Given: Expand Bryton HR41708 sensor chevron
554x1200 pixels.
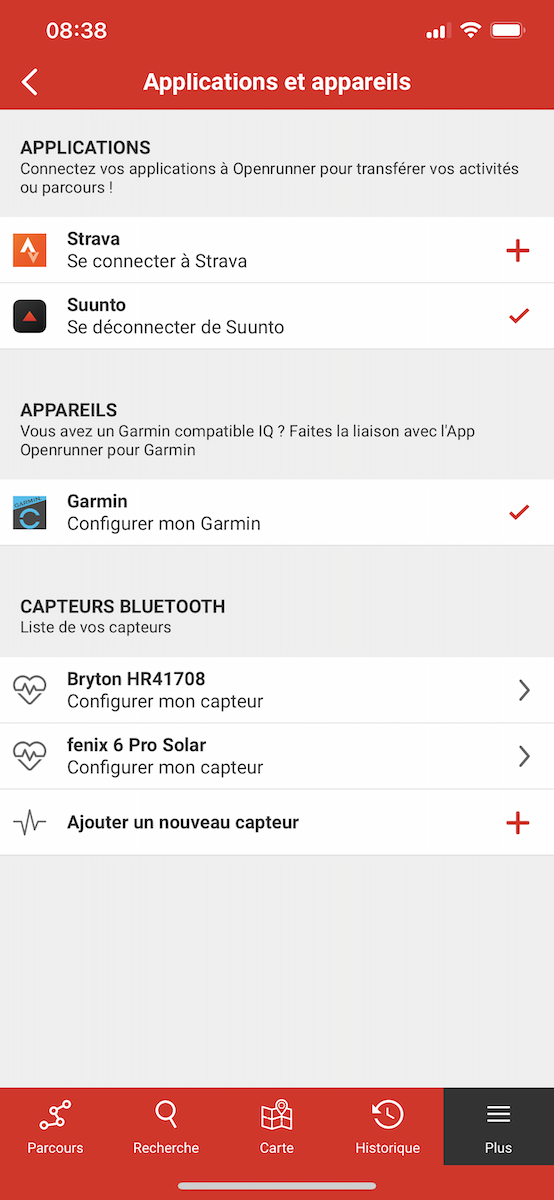Looking at the screenshot, I should (524, 690).
